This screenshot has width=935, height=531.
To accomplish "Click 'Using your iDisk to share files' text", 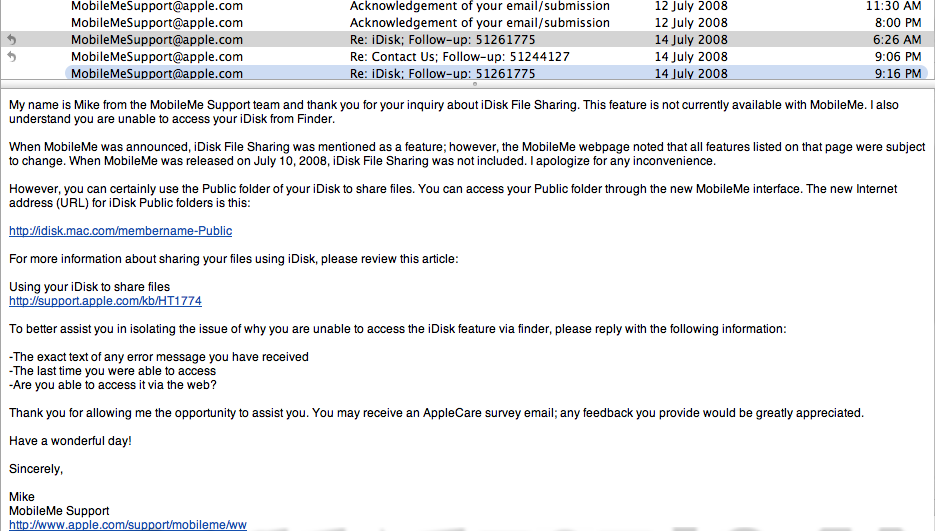I will 89,287.
